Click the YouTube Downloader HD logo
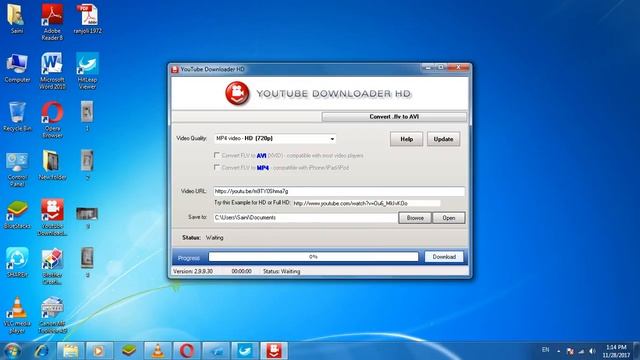Viewport: 640px width, 360px height. click(237, 93)
